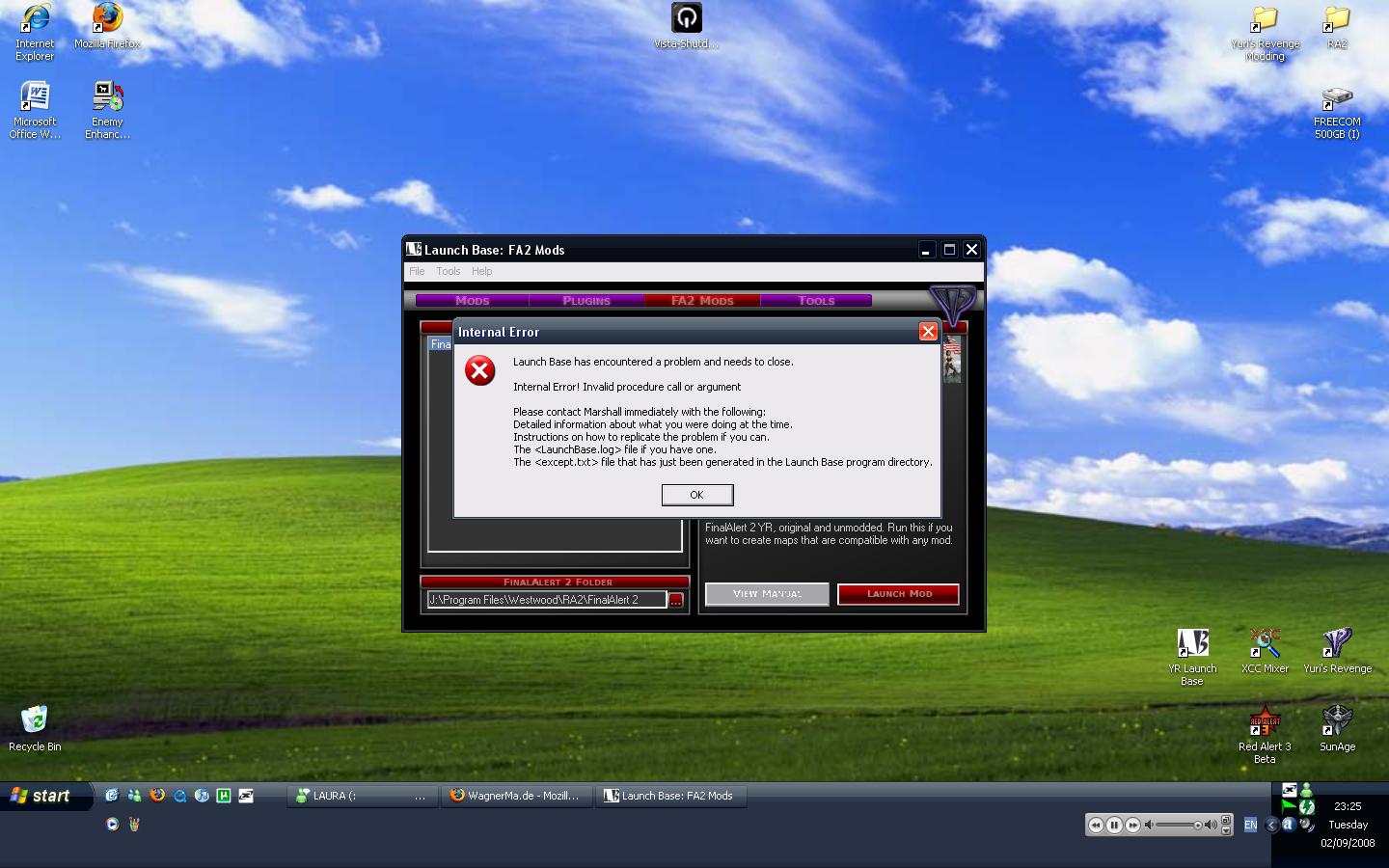
Task: Click OK in the Internal Error dialog
Action: click(x=696, y=495)
